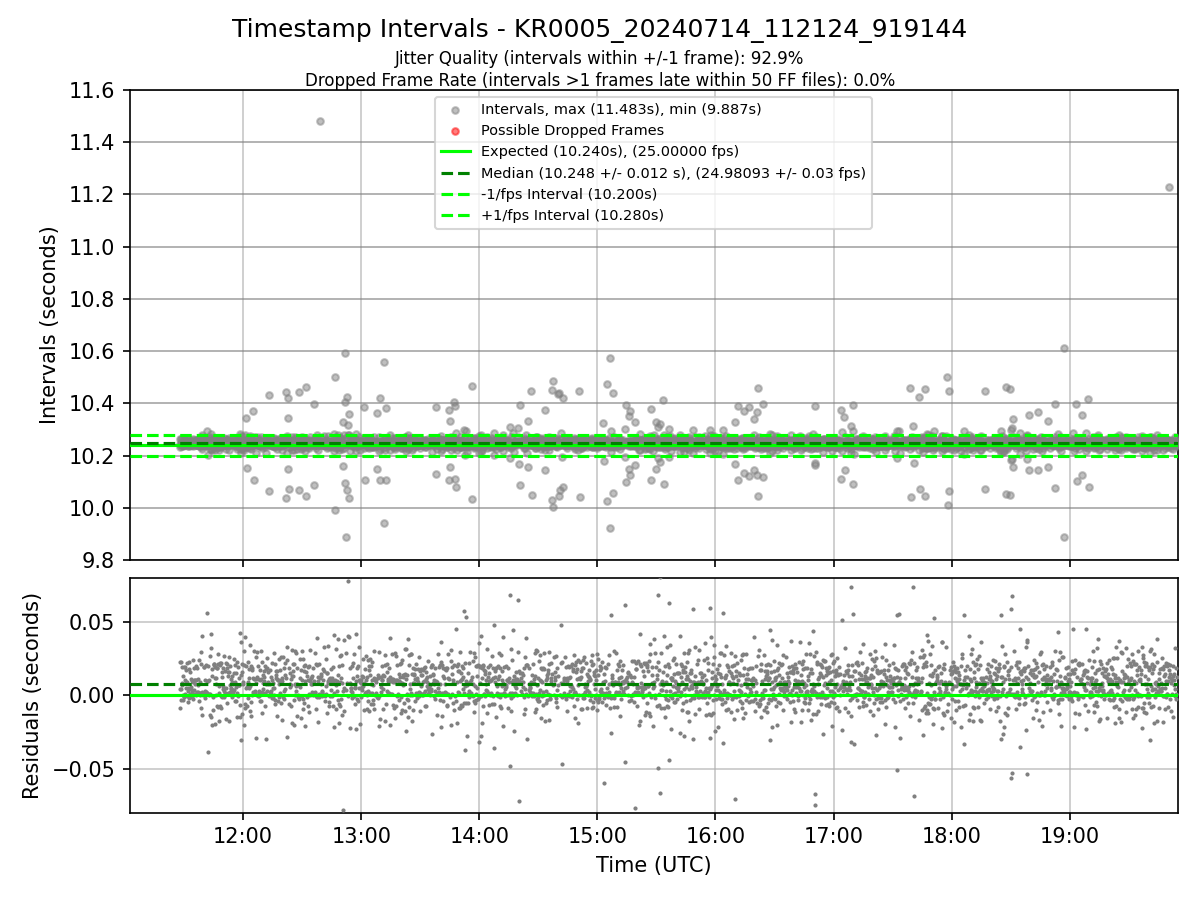Click the plot title 'Timestamp Intervals - KR0005_20240714_112124_919144'
Image resolution: width=1200 pixels, height=900 pixels.
(x=599, y=29)
